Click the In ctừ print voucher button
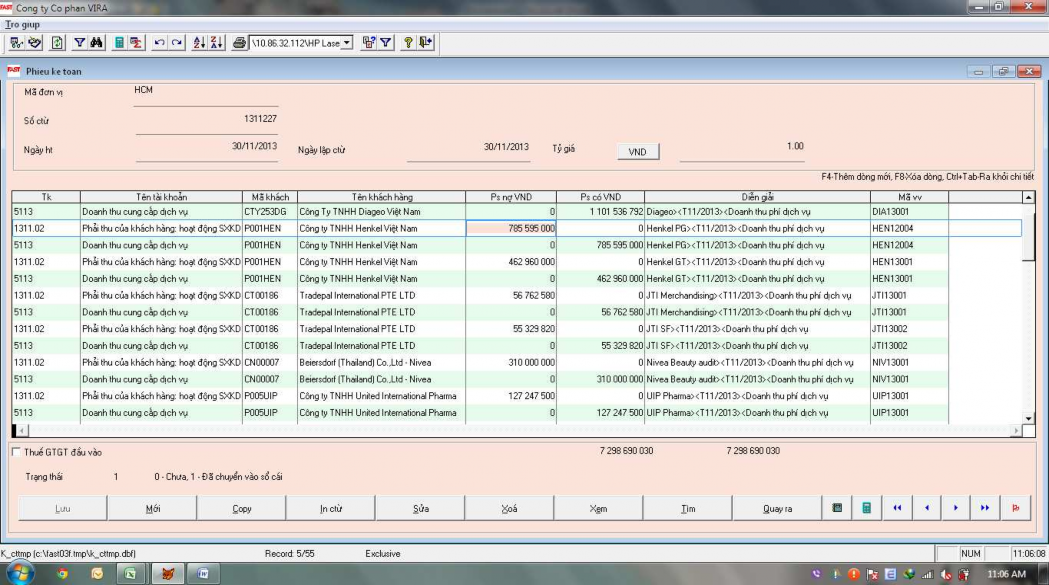The image size is (1049, 585). pos(331,508)
